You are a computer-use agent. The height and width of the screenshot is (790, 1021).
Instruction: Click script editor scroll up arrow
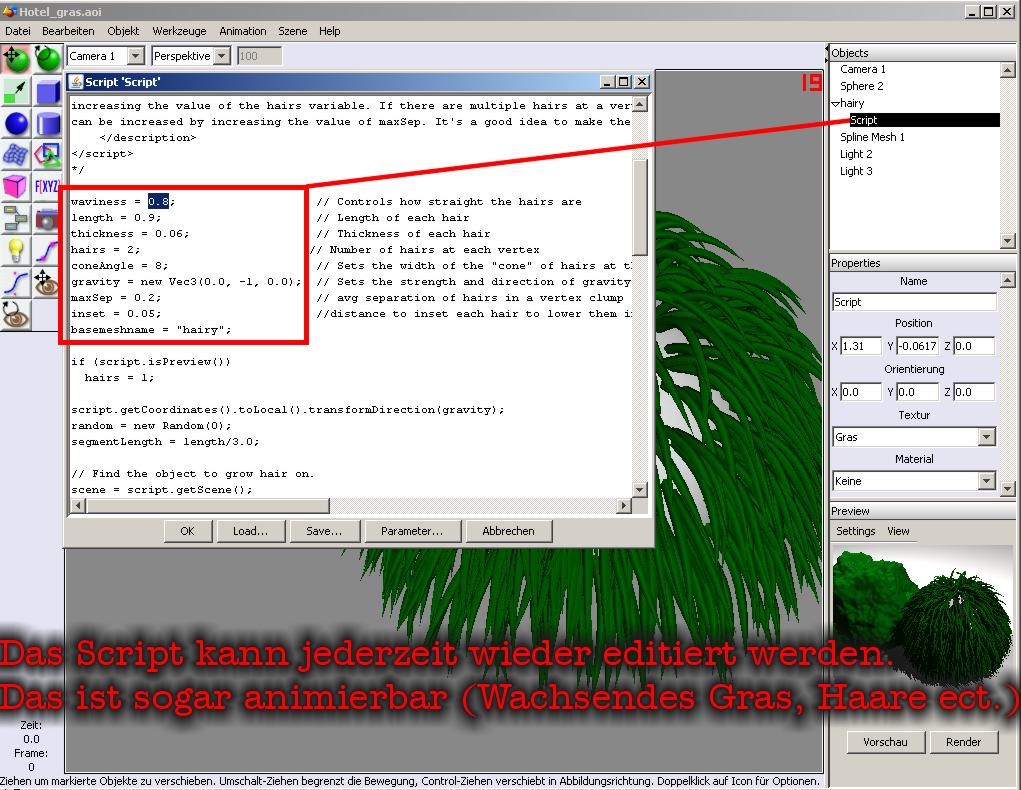(639, 104)
